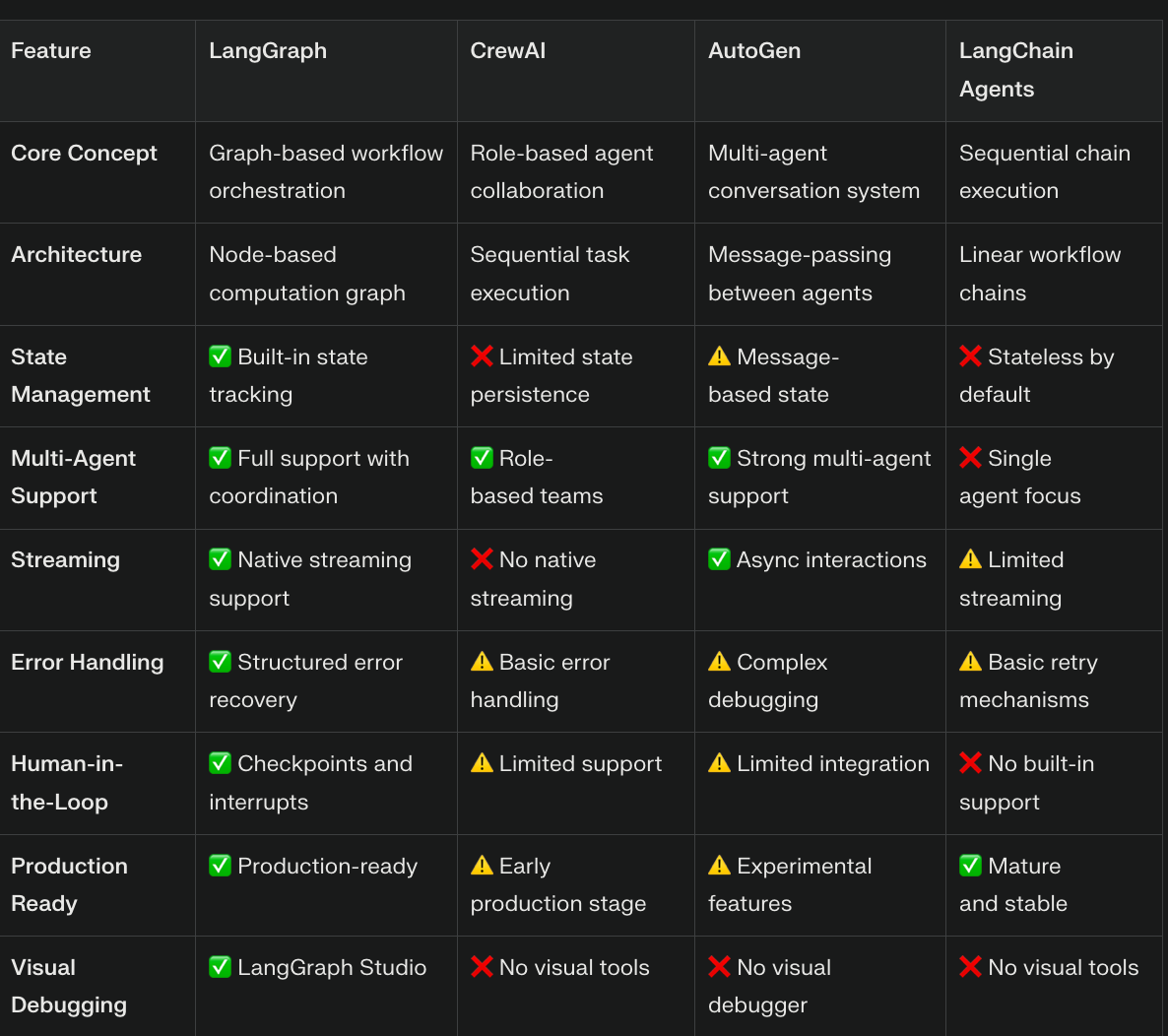Click the green check next to Built-in state tracking
Screen dimensions: 1168x1036
coord(220,356)
